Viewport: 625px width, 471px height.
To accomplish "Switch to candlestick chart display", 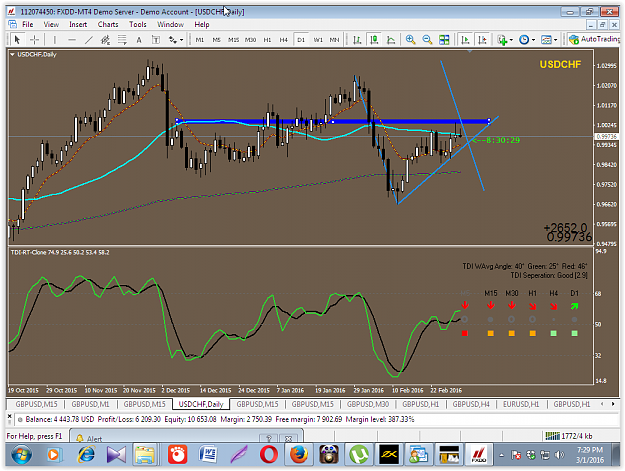I will [x=374, y=39].
